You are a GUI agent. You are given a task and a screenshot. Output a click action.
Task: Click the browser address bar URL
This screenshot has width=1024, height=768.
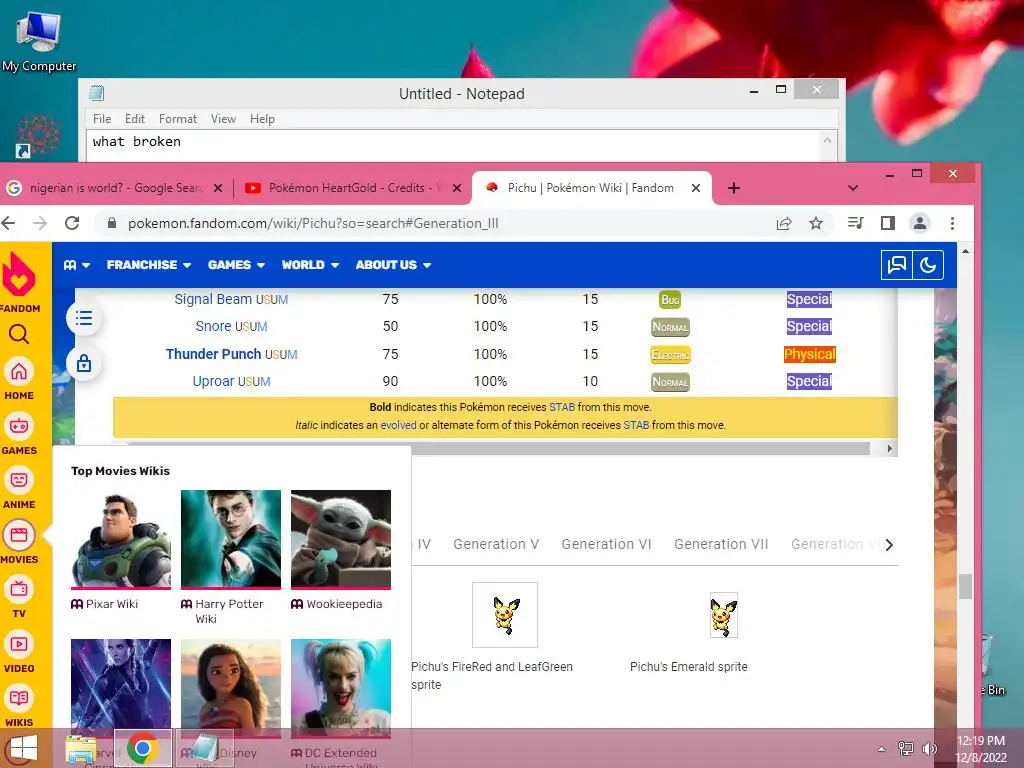(x=313, y=223)
